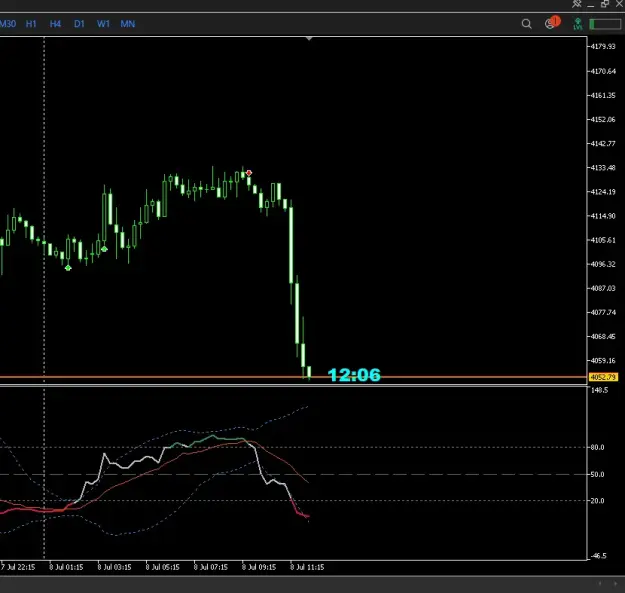
Task: Click the 8 Jul 03:15 time label
Action: 114,567
